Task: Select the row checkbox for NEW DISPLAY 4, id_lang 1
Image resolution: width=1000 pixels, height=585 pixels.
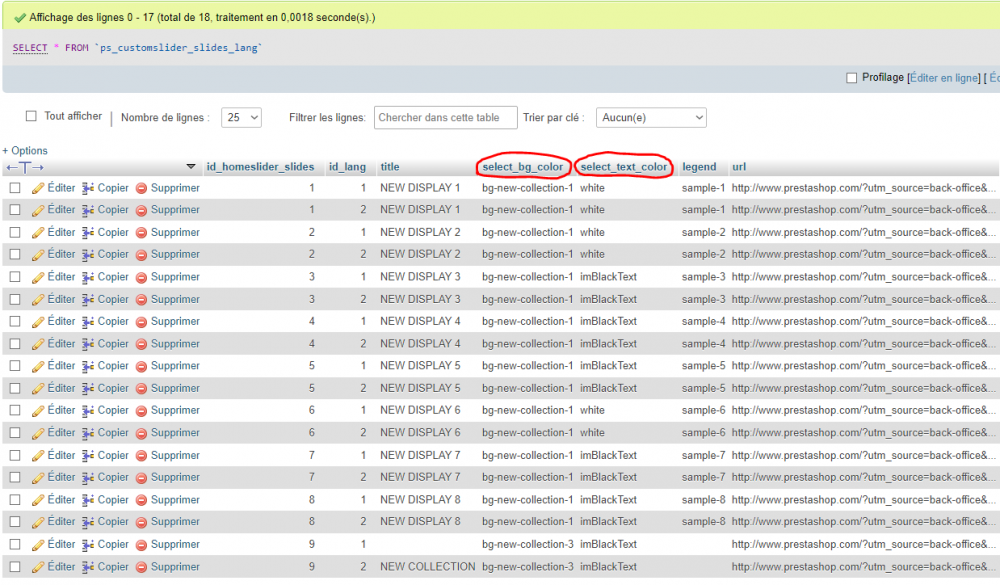Action: (x=15, y=322)
